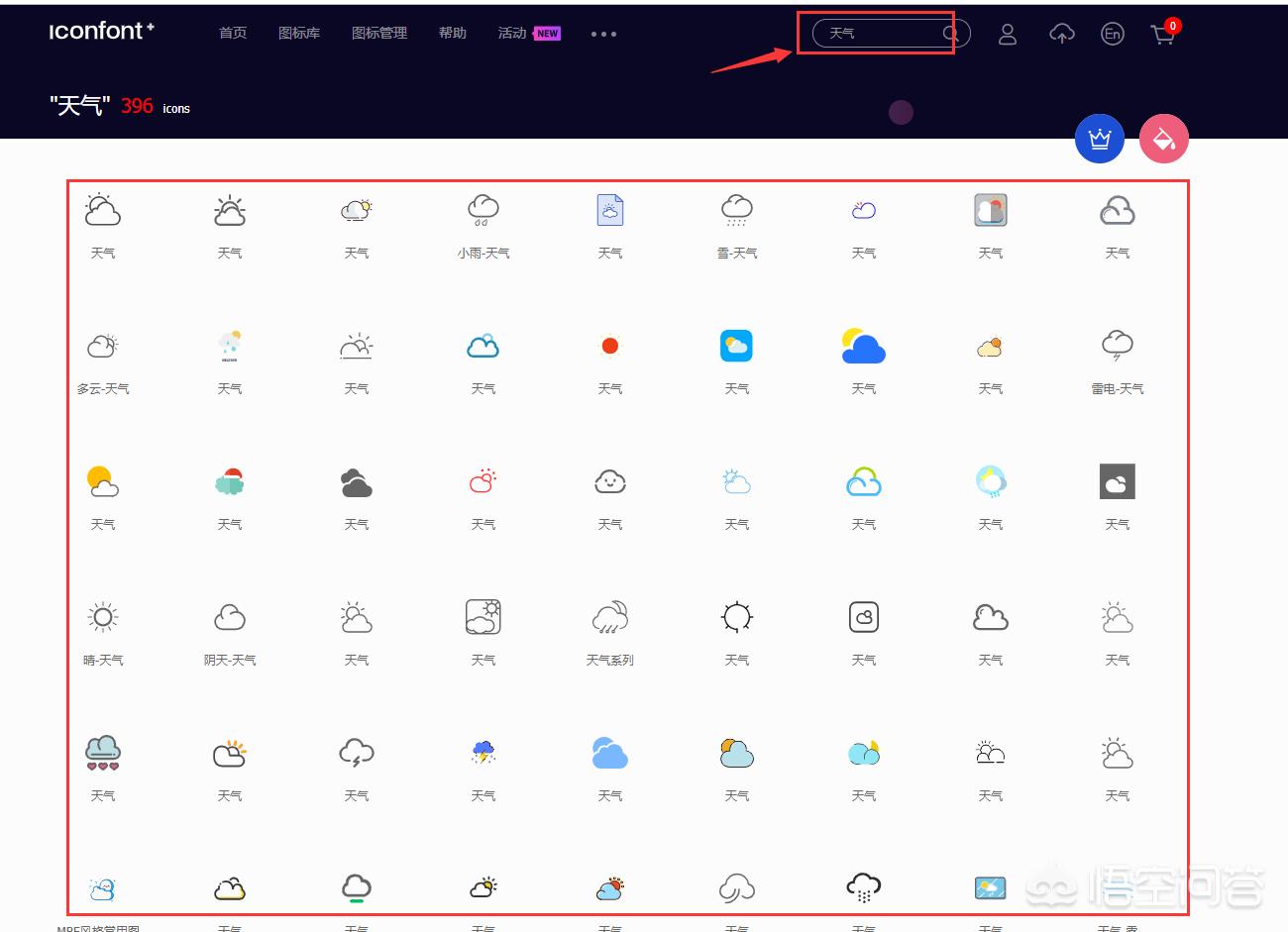Open the 活动 NEW menu item

point(529,33)
